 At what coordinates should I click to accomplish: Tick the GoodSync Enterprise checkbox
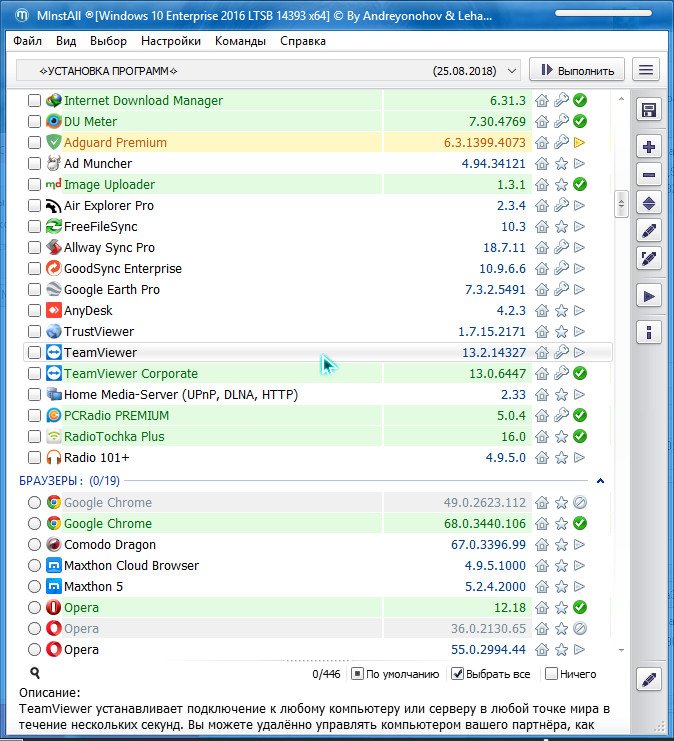[x=34, y=268]
